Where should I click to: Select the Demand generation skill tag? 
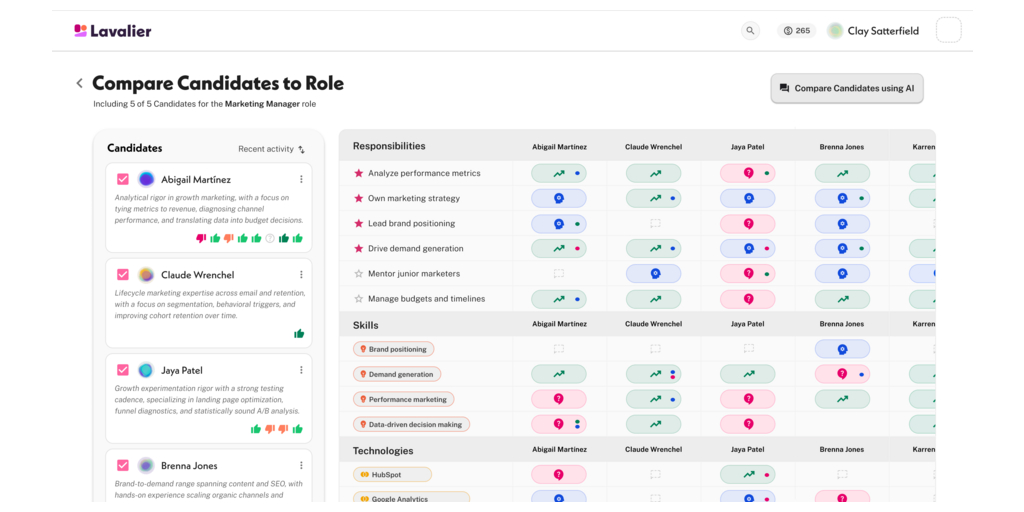point(397,374)
